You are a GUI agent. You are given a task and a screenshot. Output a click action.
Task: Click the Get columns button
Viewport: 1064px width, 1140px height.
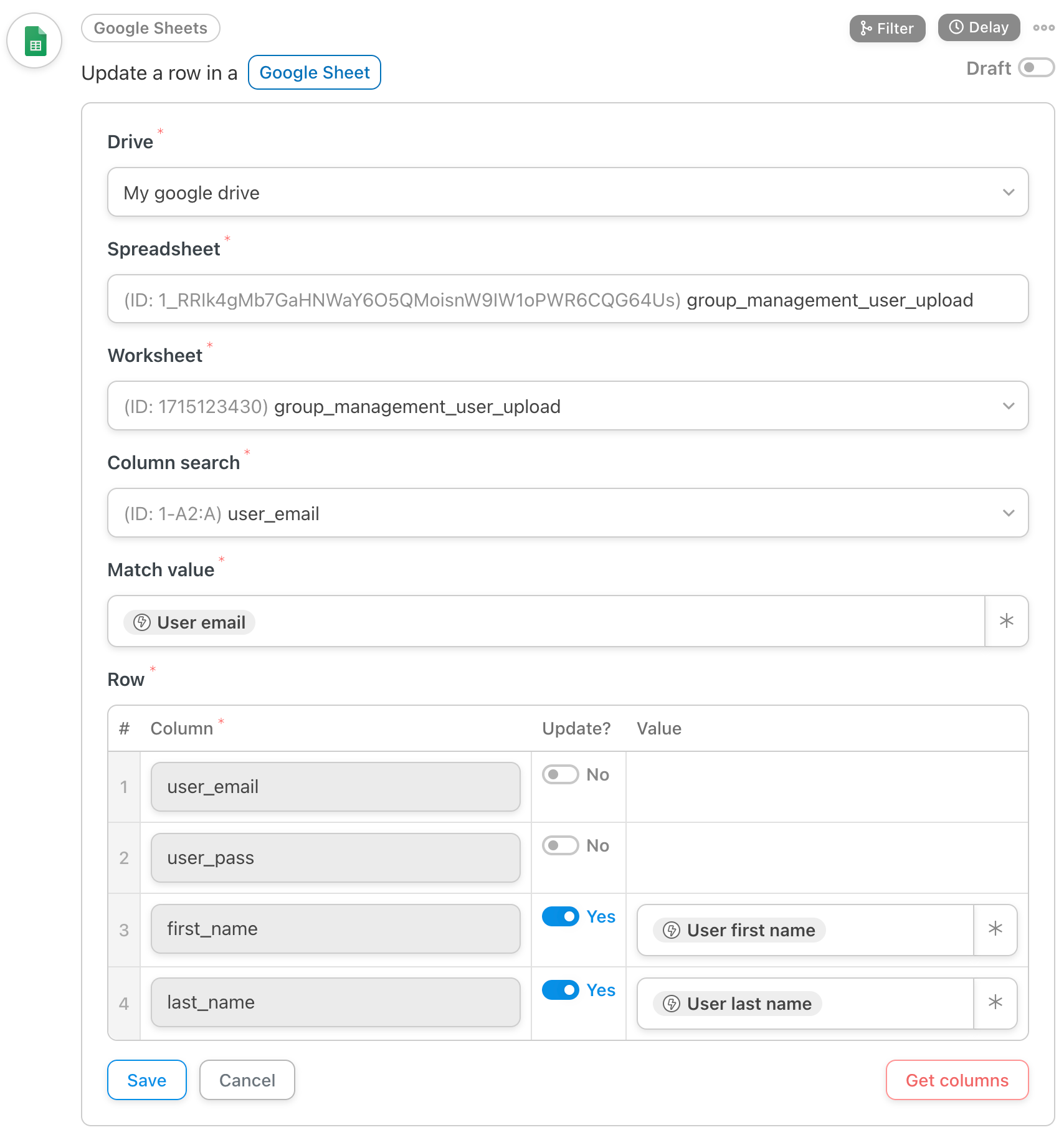957,1080
